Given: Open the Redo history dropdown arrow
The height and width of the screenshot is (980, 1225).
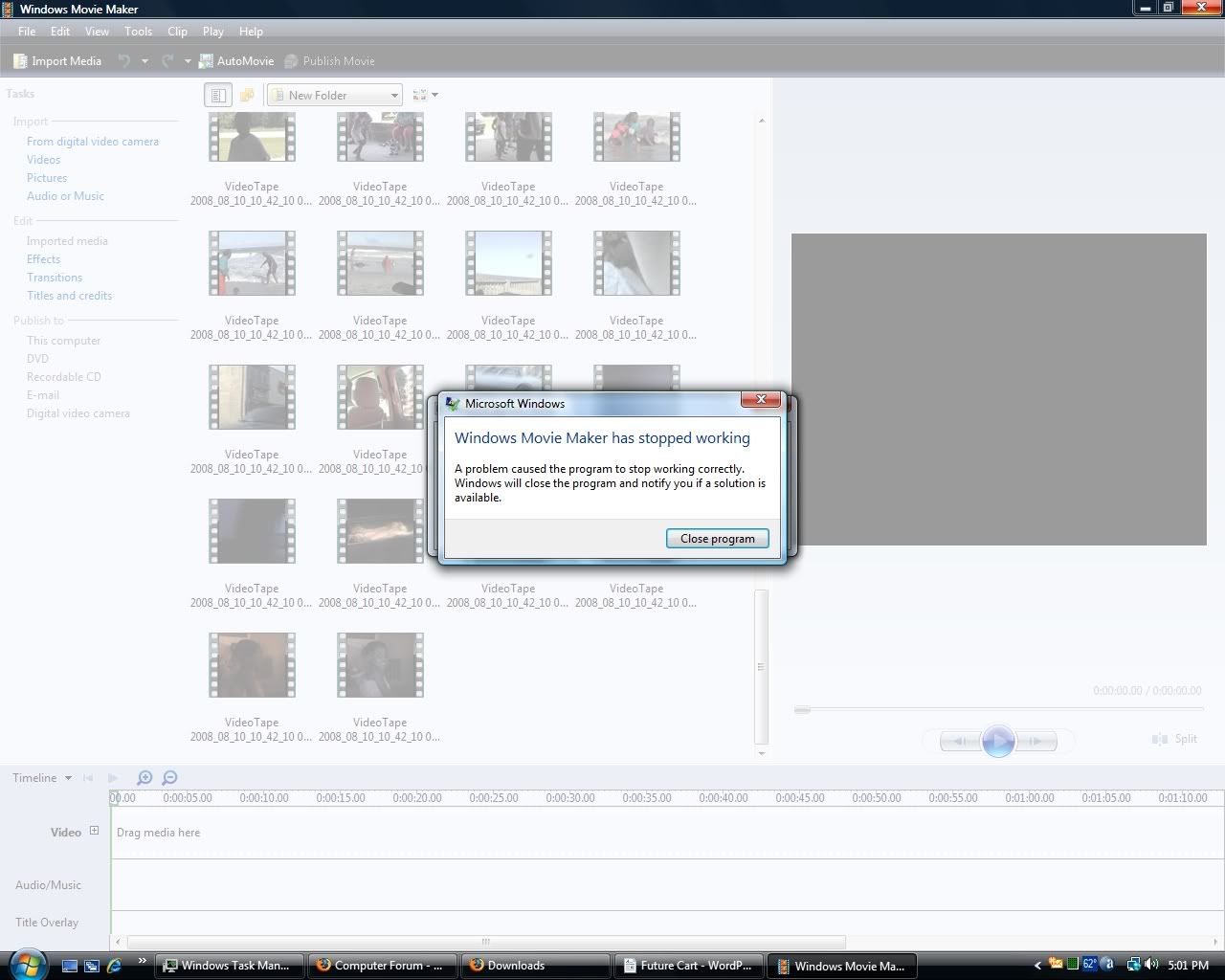Looking at the screenshot, I should 188,61.
